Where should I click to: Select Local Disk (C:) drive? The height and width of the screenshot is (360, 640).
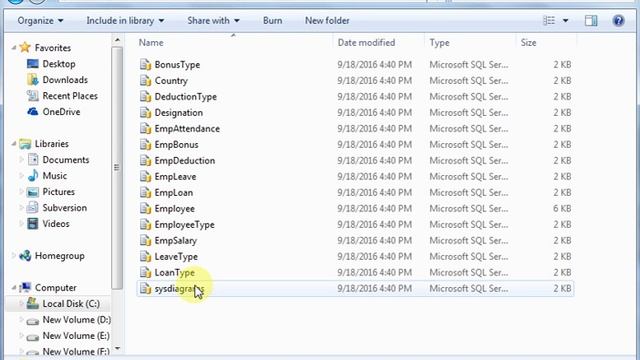tap(71, 303)
